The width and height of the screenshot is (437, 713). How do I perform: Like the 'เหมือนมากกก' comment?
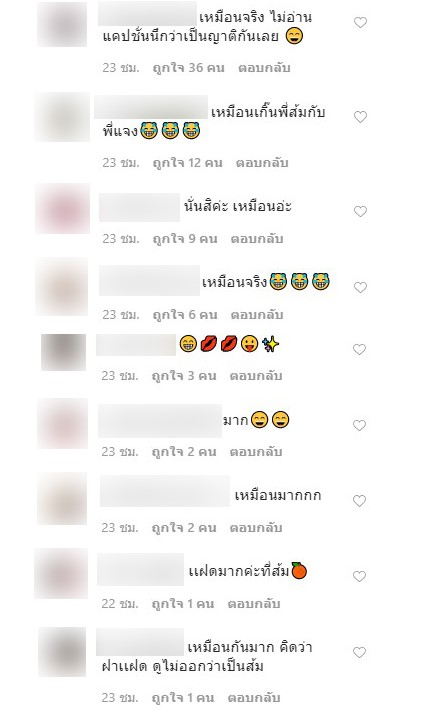[x=359, y=501]
